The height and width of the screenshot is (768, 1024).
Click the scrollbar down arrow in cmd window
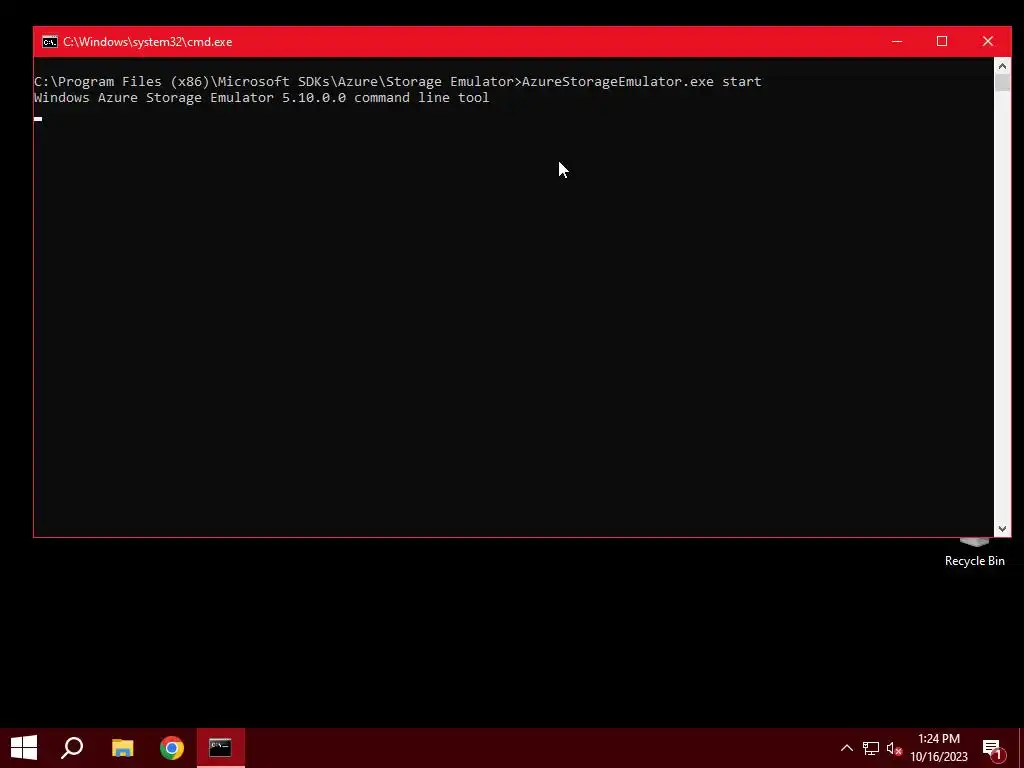point(1002,528)
